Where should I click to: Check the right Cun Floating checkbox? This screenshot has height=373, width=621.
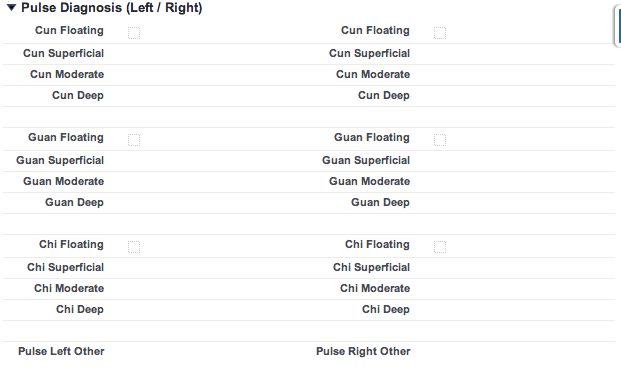(x=440, y=33)
